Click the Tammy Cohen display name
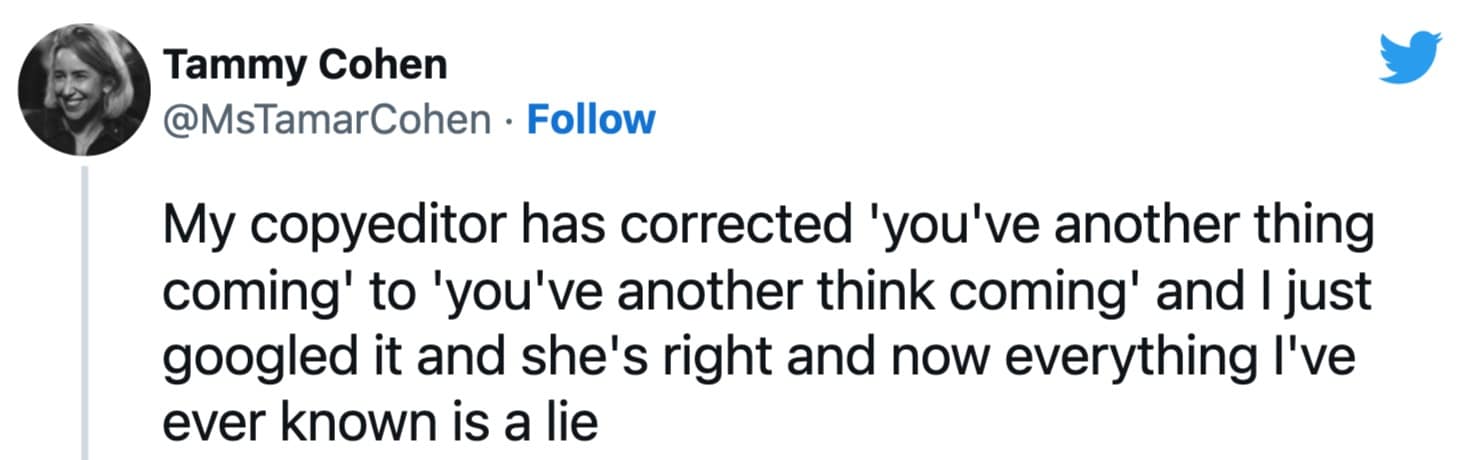This screenshot has height=460, width=1470. [x=304, y=66]
